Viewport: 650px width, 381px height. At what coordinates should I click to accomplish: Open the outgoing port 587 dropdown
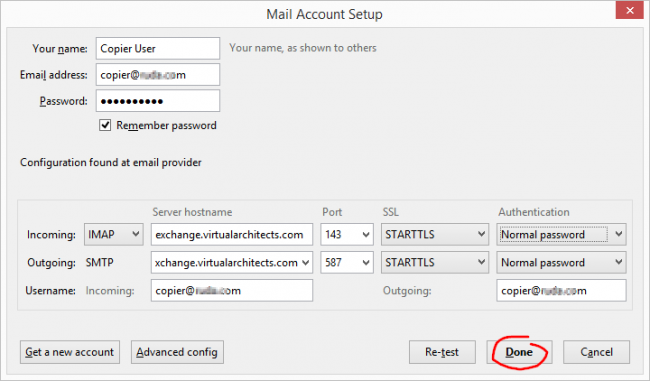347,262
